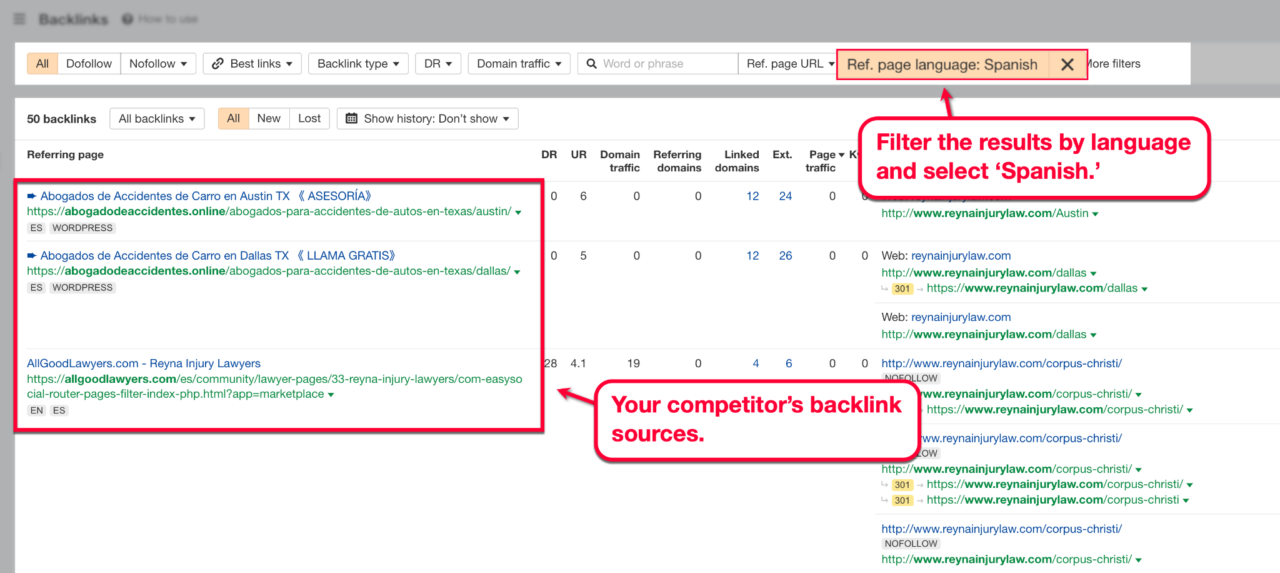The height and width of the screenshot is (573, 1280).
Task: Open AllGoodLawyers.com Reyna Injury Lawyers link
Action: tap(143, 363)
